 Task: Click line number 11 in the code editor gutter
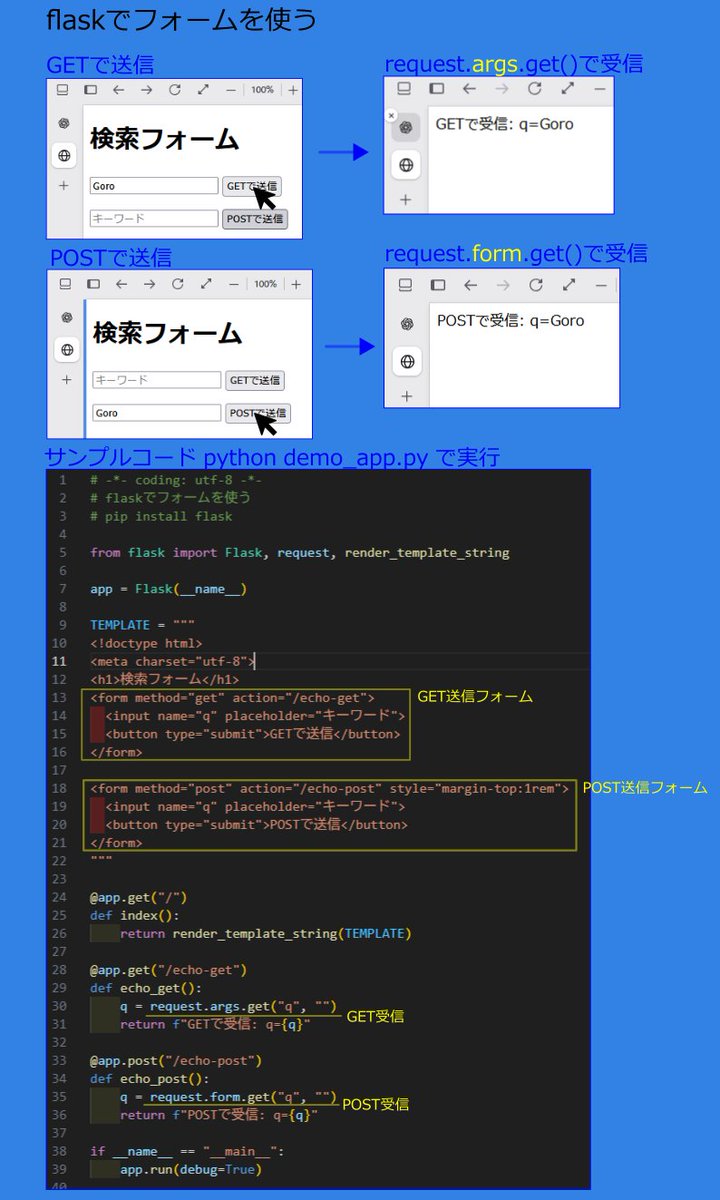click(61, 661)
